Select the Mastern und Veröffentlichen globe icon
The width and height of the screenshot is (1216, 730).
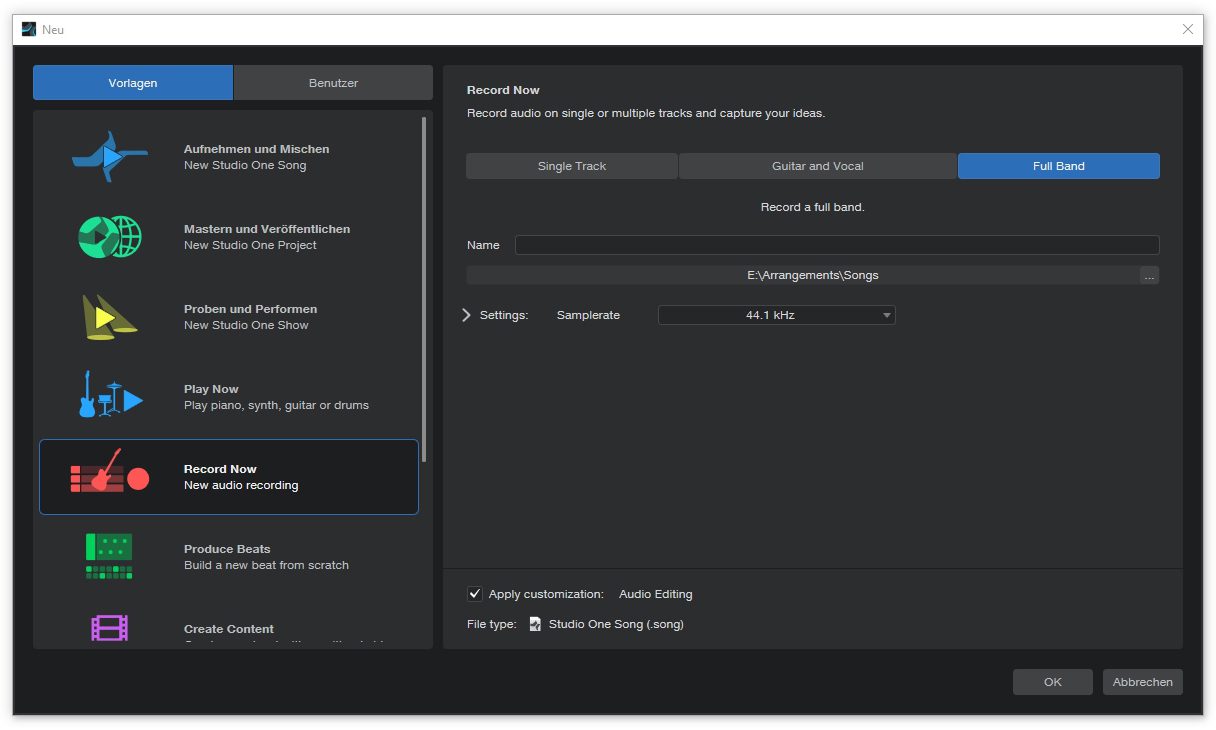[x=110, y=237]
